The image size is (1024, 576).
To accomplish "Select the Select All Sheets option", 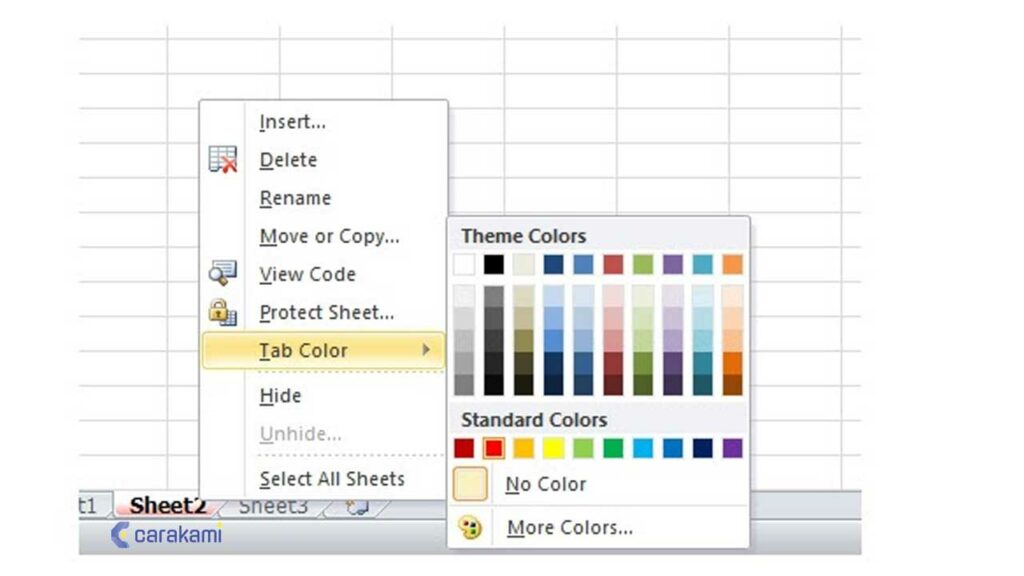I will (330, 479).
